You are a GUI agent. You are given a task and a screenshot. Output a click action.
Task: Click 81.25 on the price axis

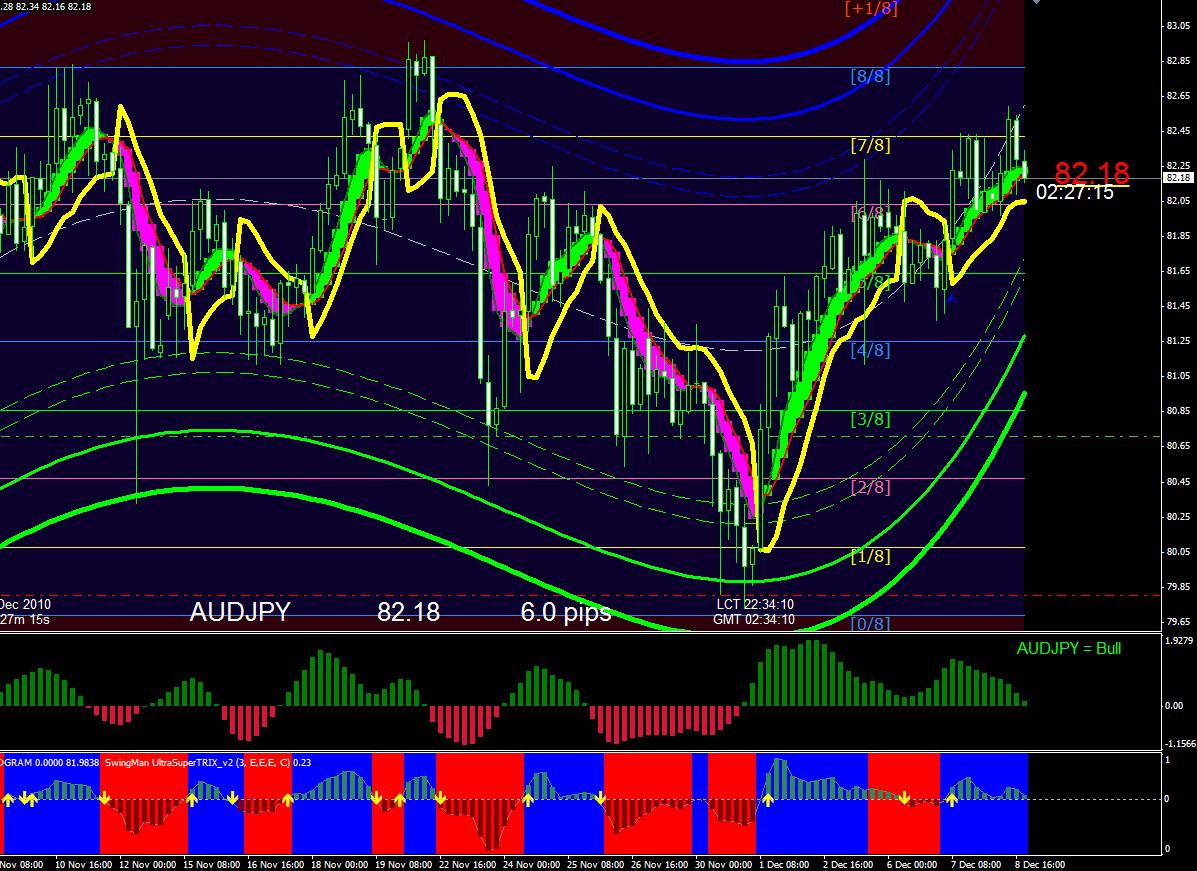(x=1178, y=341)
